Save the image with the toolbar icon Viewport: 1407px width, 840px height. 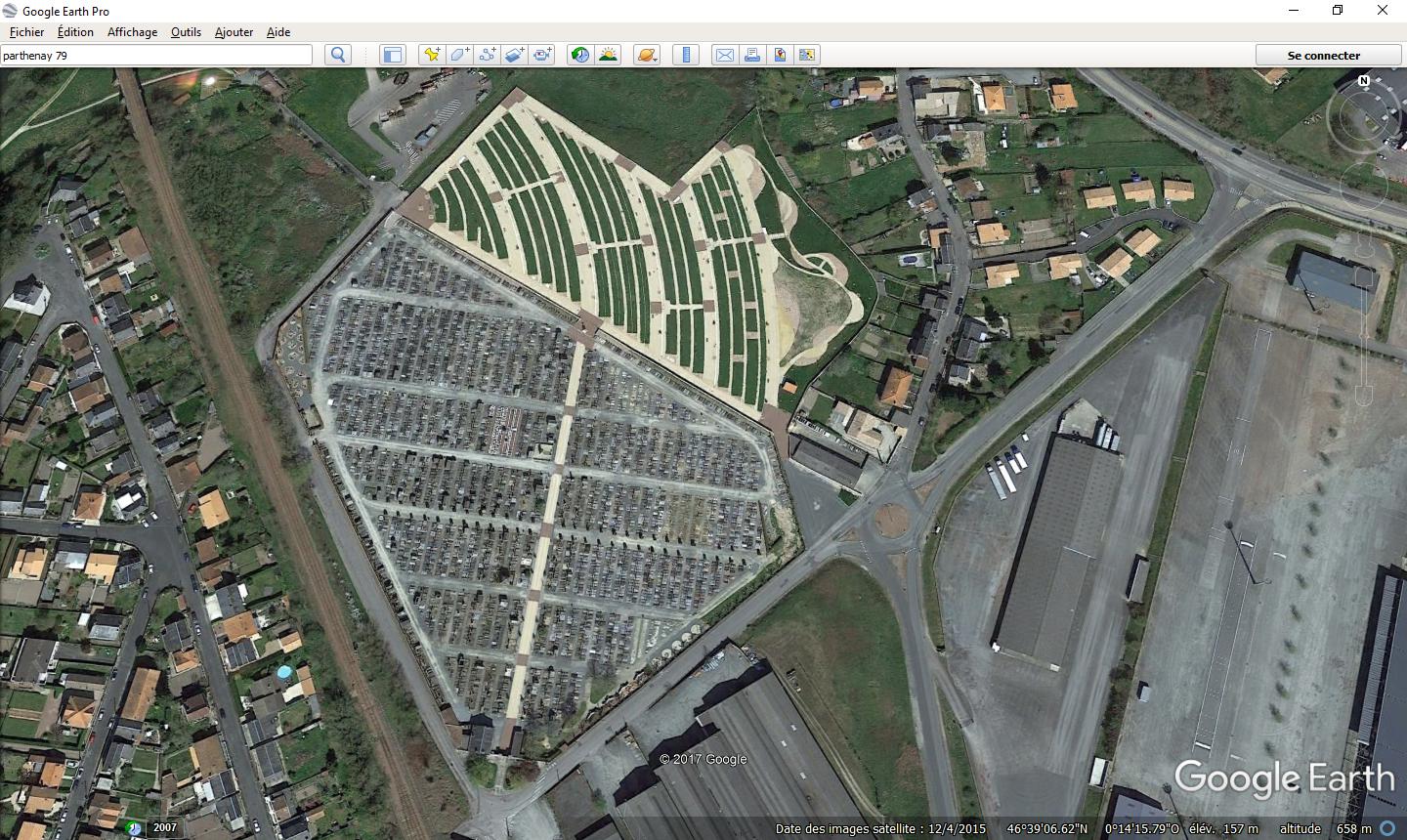779,55
